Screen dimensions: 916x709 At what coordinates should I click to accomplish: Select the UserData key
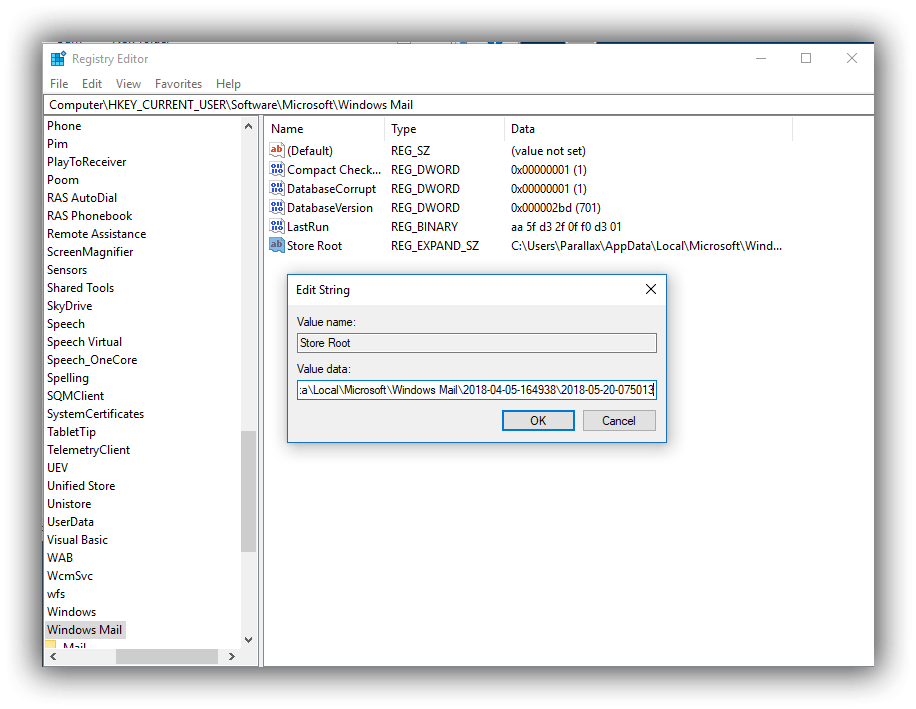[70, 522]
